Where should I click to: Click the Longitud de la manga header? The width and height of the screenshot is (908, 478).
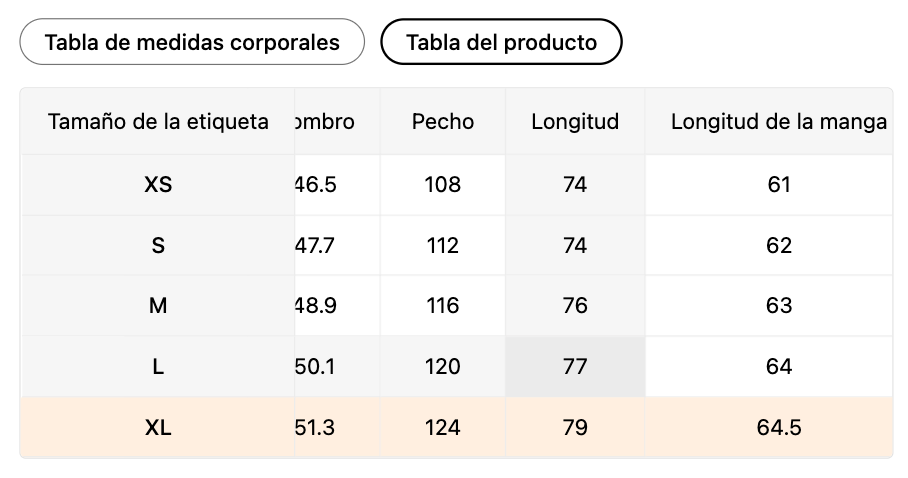click(778, 122)
